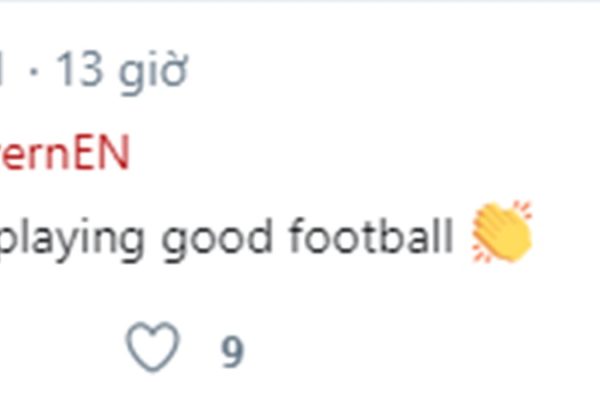Click the letters ern in the red handle
600x400 pixels.
point(38,155)
